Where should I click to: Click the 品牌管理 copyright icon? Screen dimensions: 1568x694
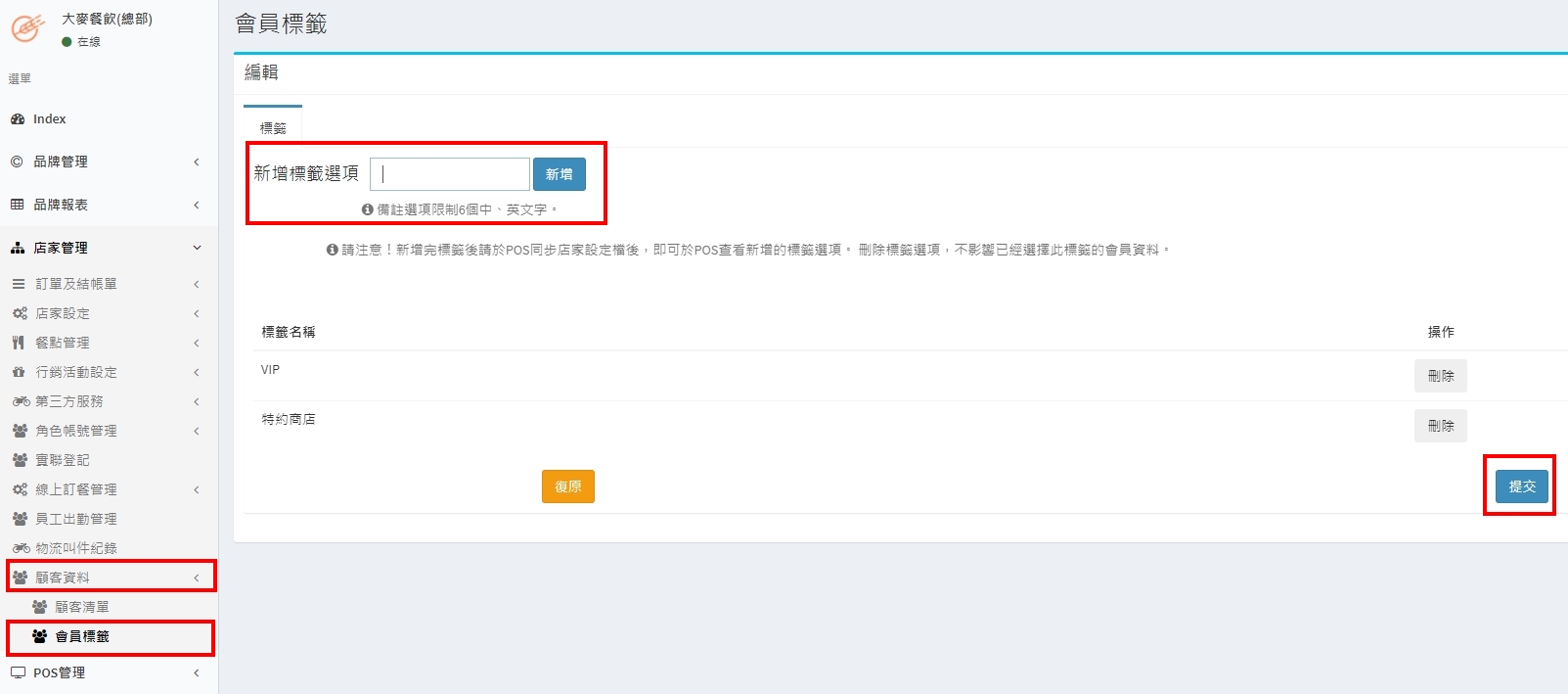tap(18, 162)
